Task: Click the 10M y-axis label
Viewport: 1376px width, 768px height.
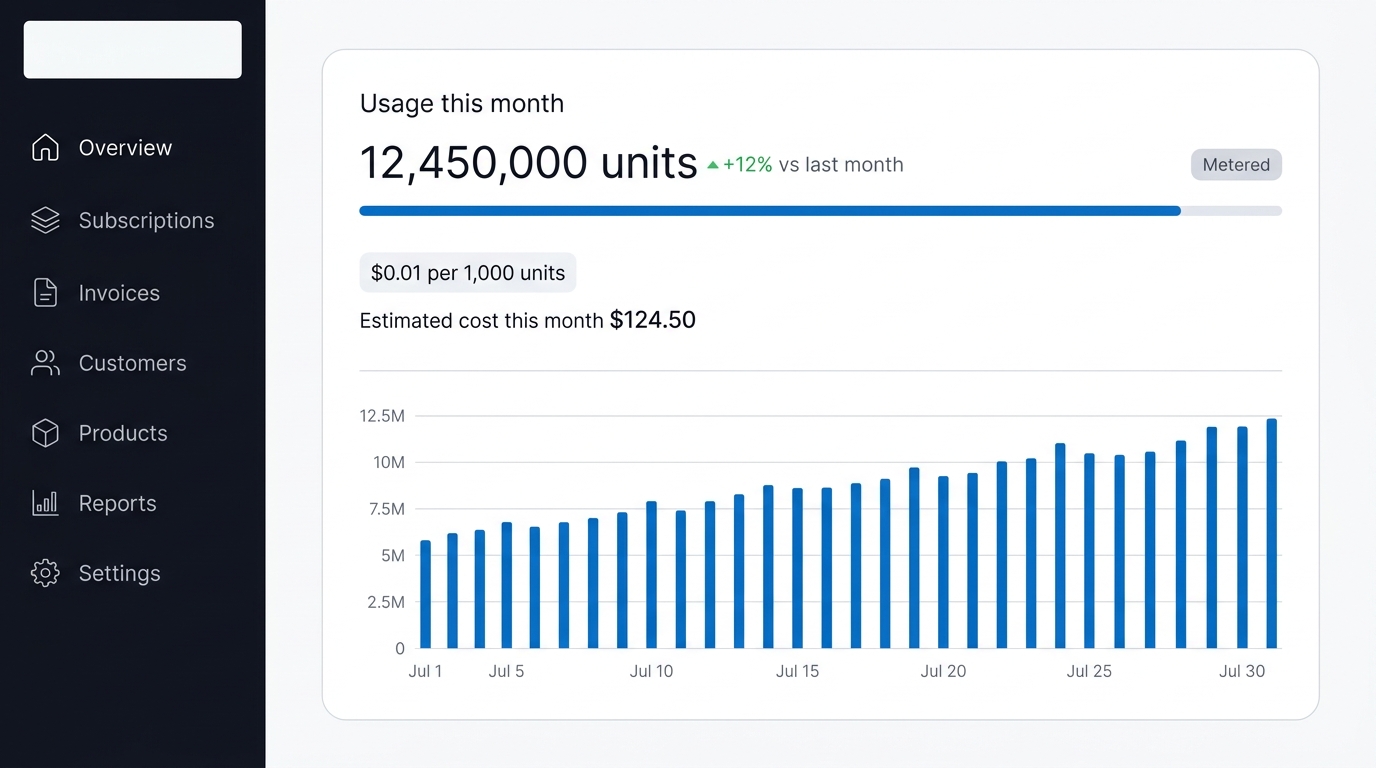Action: pos(389,462)
